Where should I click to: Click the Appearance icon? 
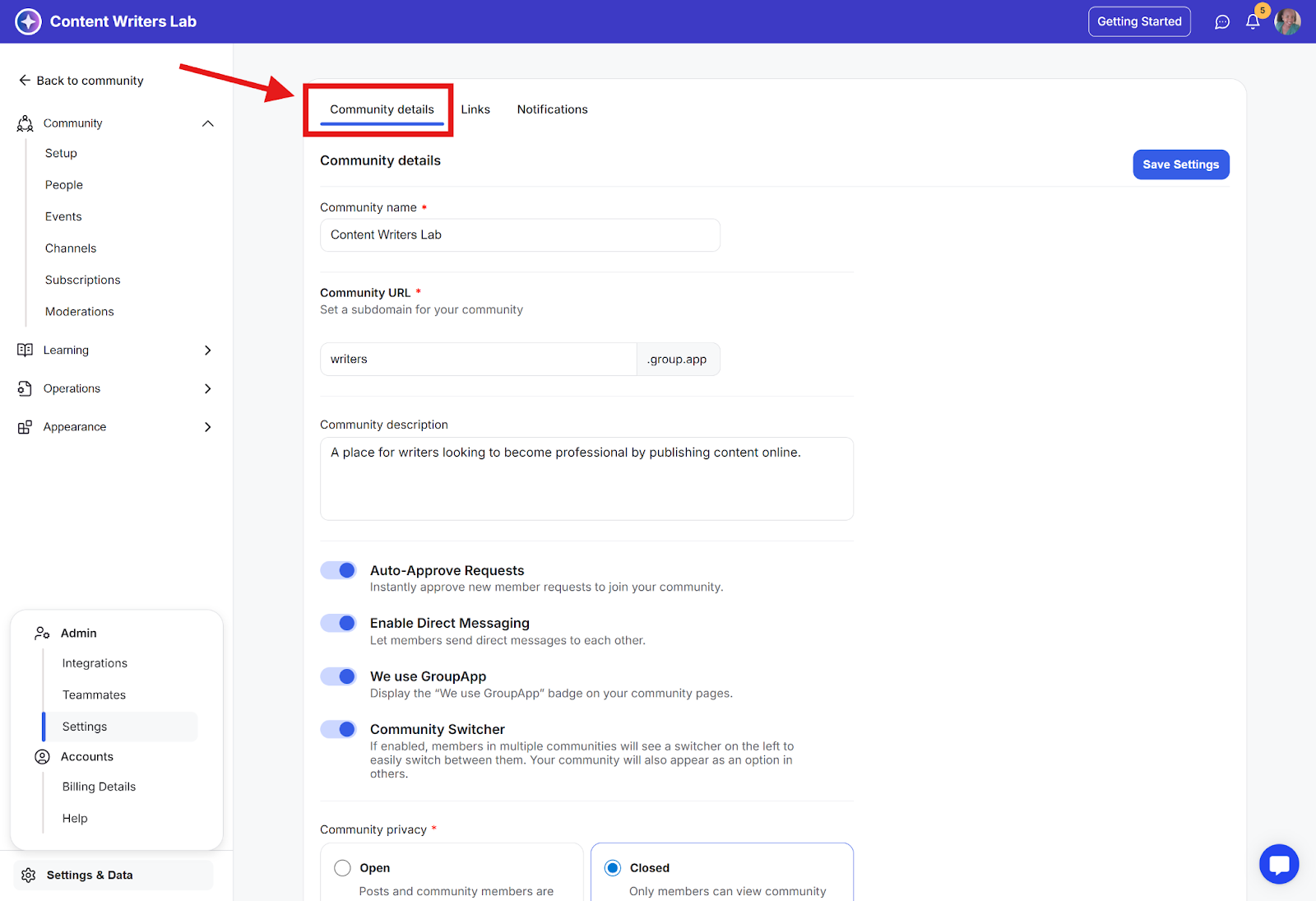(x=25, y=427)
